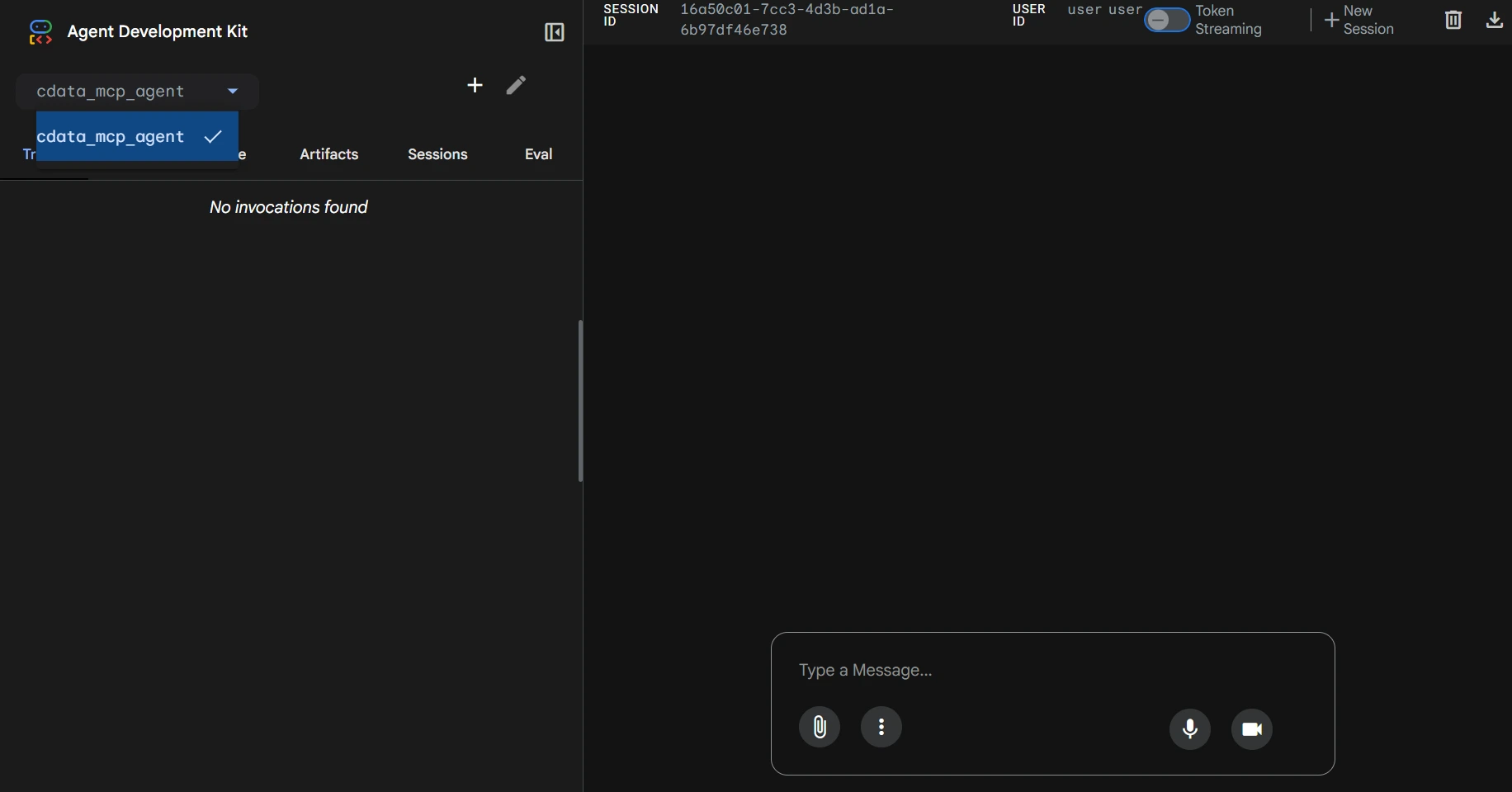Start a New Session
The image size is (1512, 792).
pyautogui.click(x=1358, y=20)
